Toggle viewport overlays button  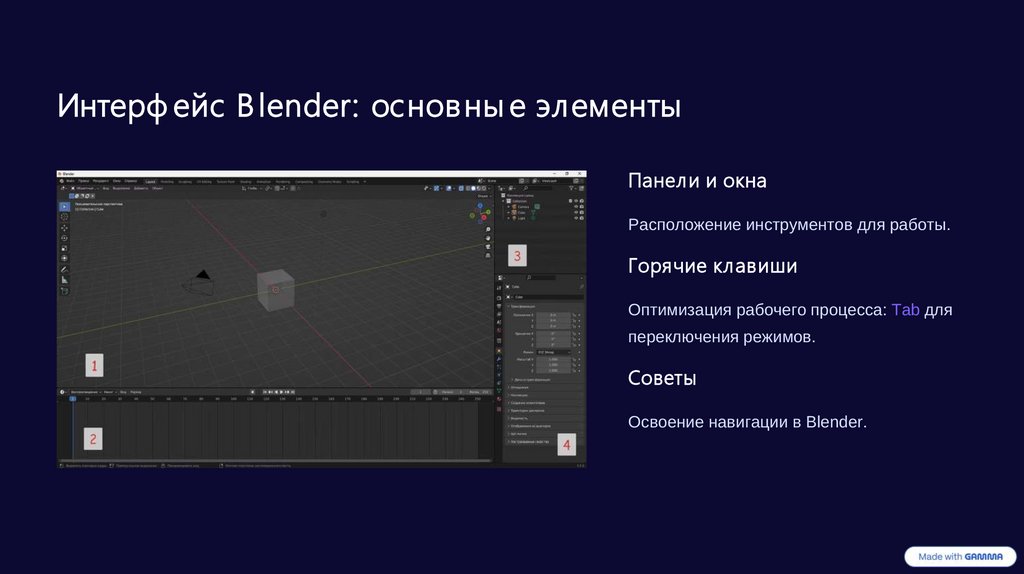449,188
